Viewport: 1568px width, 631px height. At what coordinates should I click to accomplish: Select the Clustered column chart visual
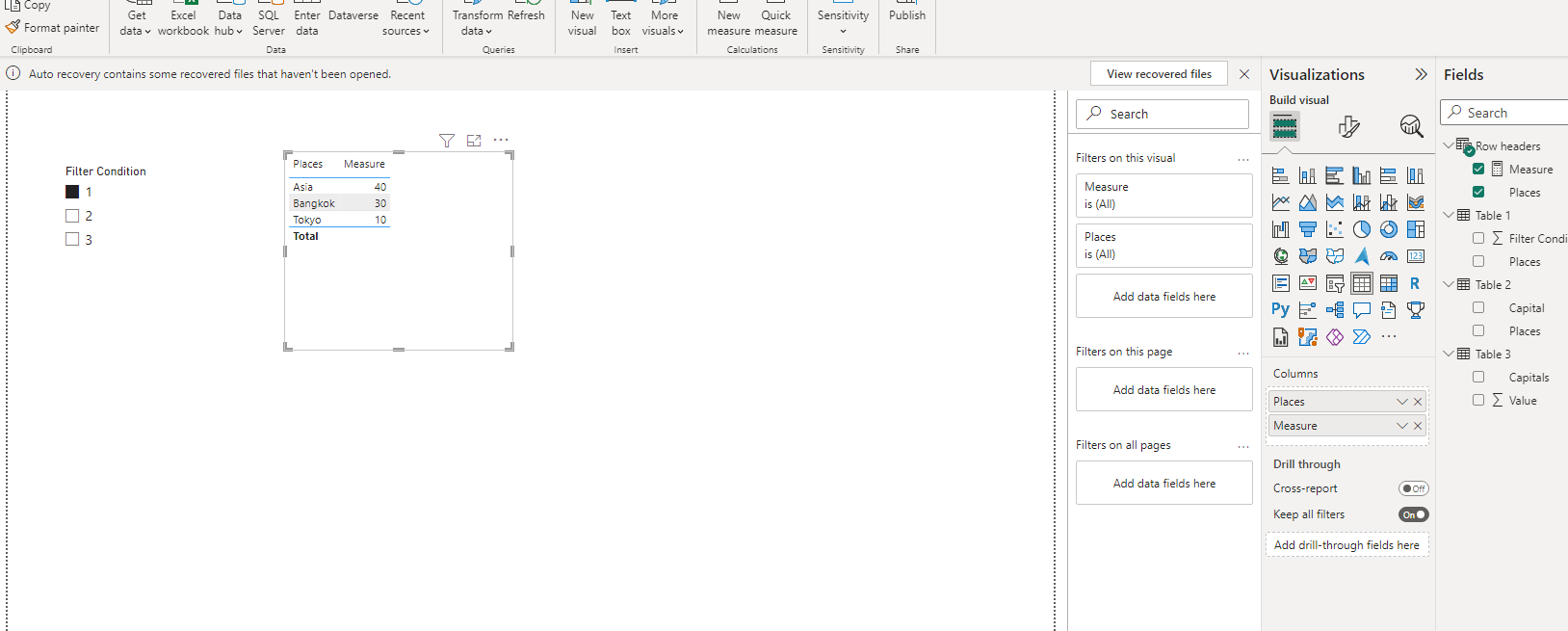(1361, 175)
